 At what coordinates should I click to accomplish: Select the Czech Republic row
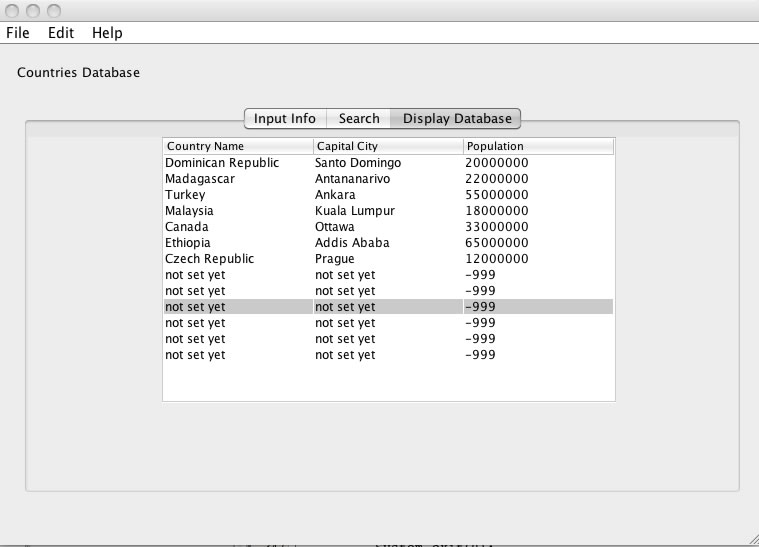coord(210,258)
